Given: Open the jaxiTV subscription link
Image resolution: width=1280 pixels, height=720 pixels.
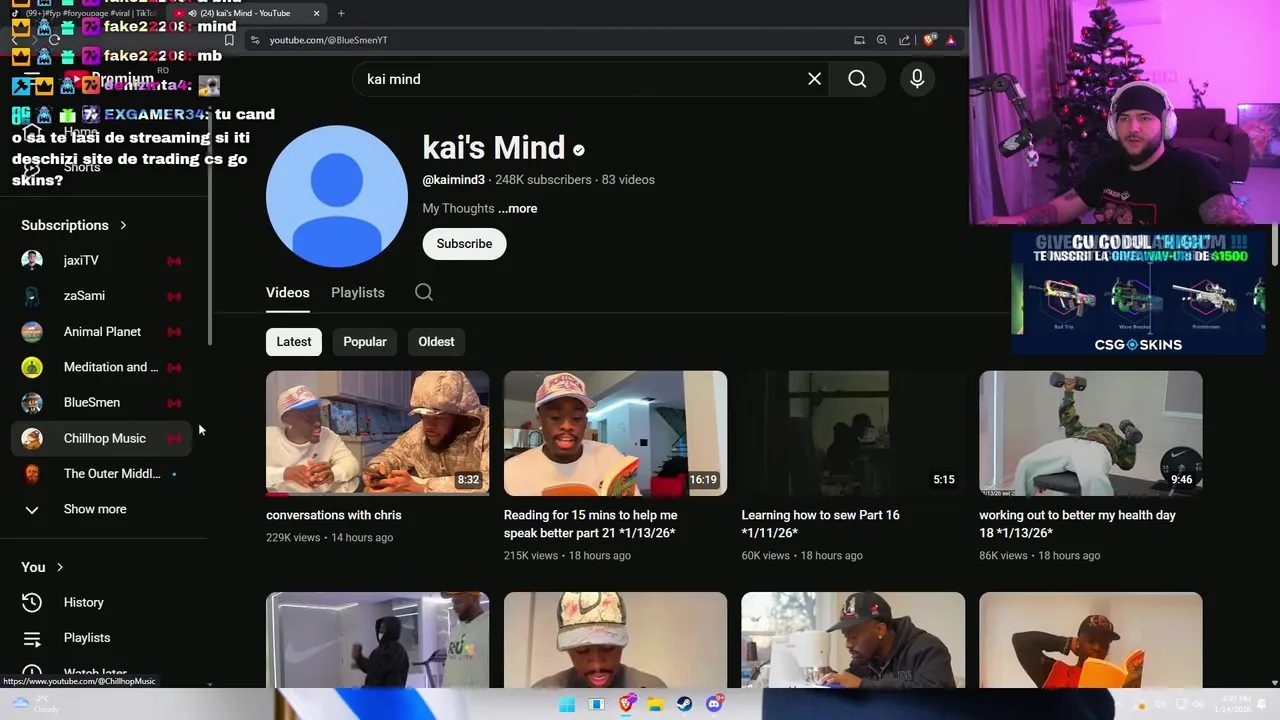Looking at the screenshot, I should (81, 260).
